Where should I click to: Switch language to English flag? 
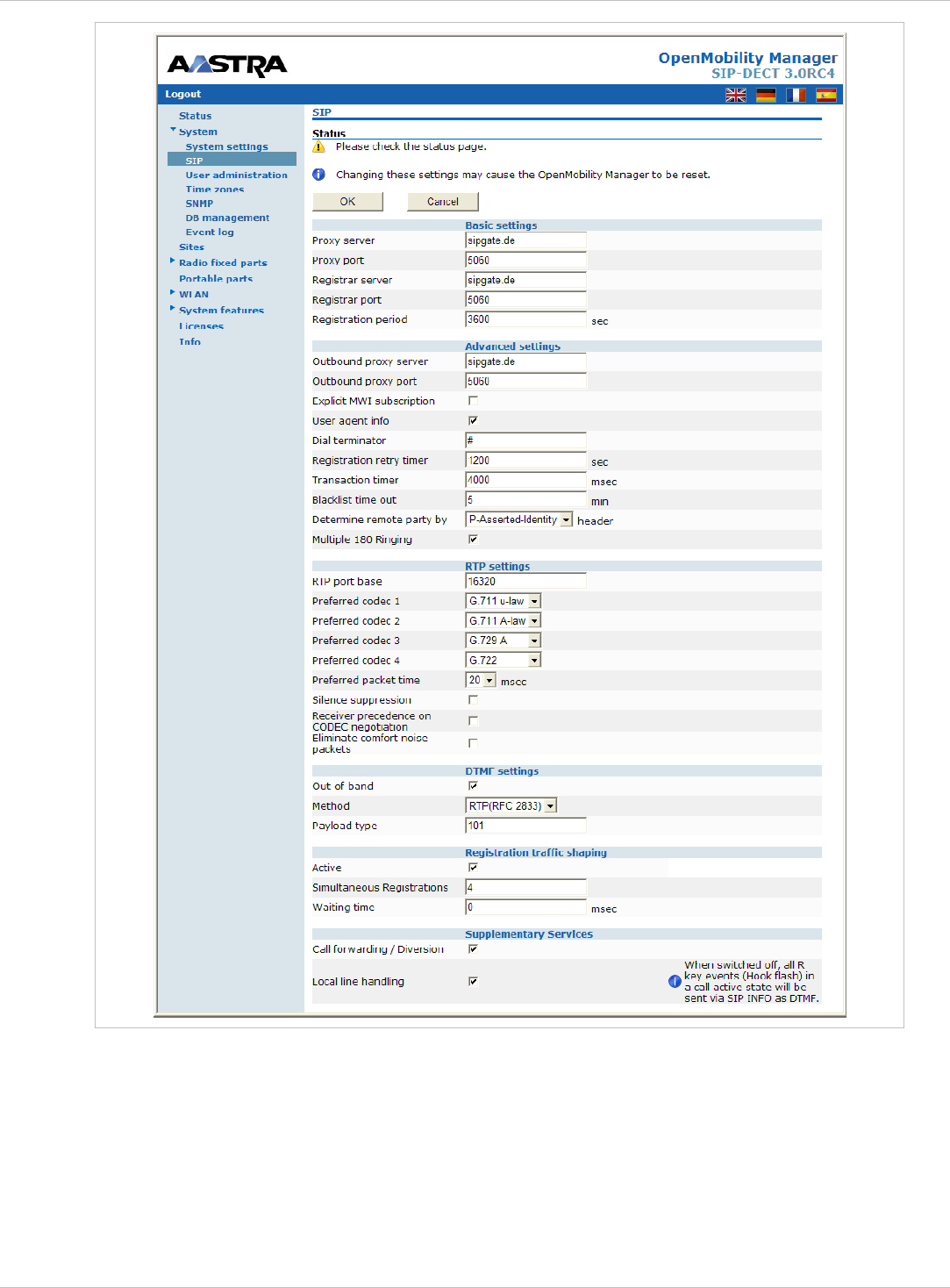click(736, 95)
